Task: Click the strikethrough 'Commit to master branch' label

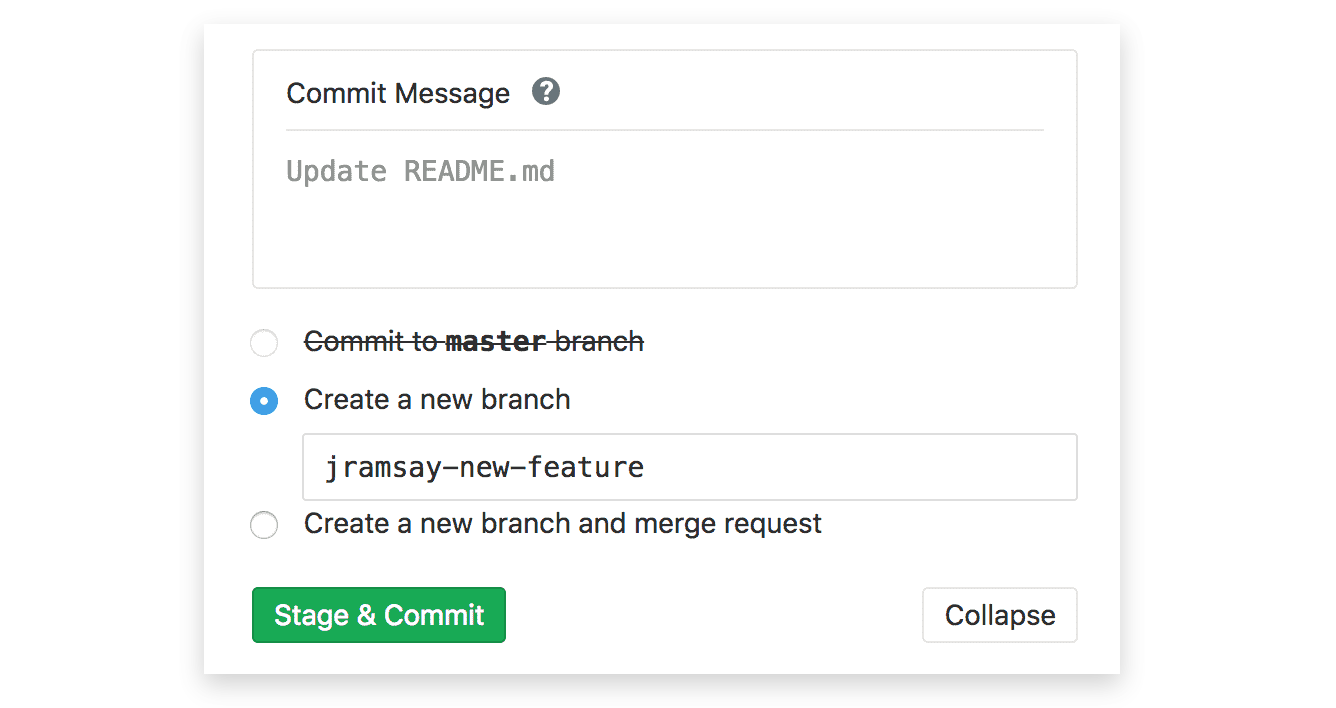Action: (x=473, y=341)
